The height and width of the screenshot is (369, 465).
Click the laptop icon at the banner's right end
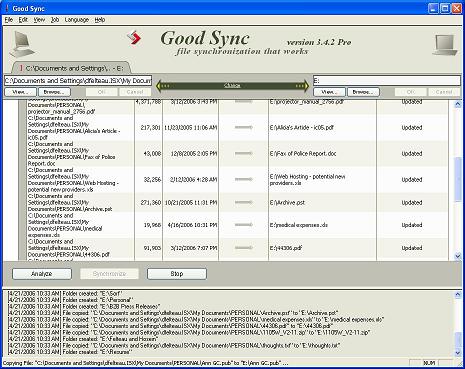click(445, 45)
